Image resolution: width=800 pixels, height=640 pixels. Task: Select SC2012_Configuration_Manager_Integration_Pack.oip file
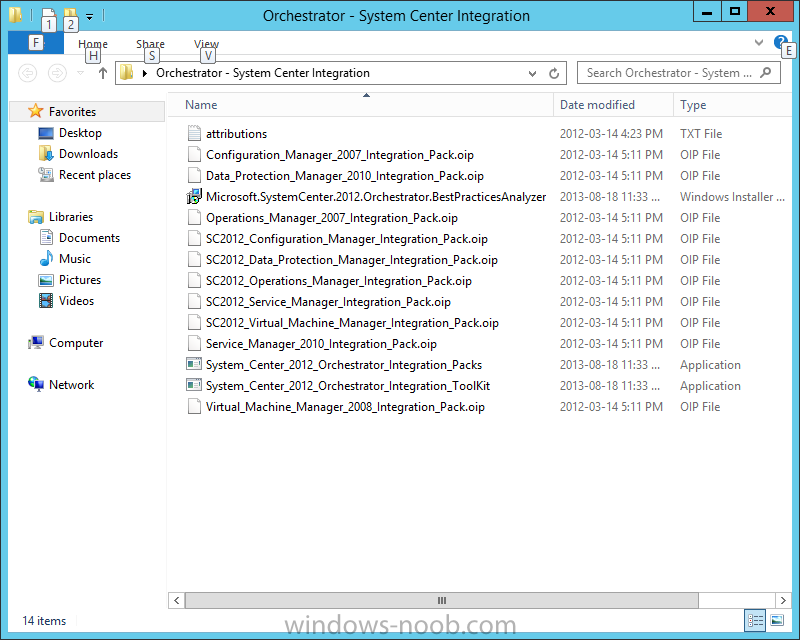(x=346, y=238)
